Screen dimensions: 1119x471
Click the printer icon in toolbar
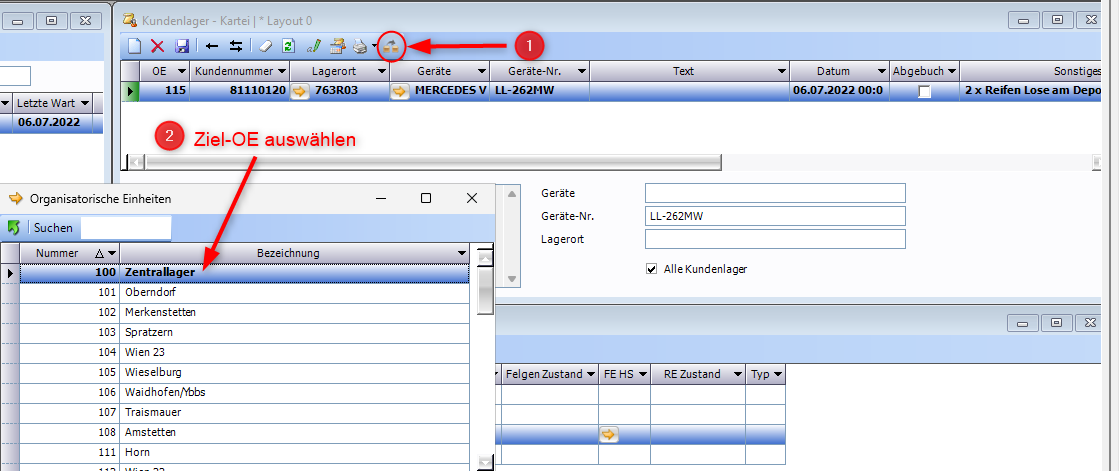(360, 45)
